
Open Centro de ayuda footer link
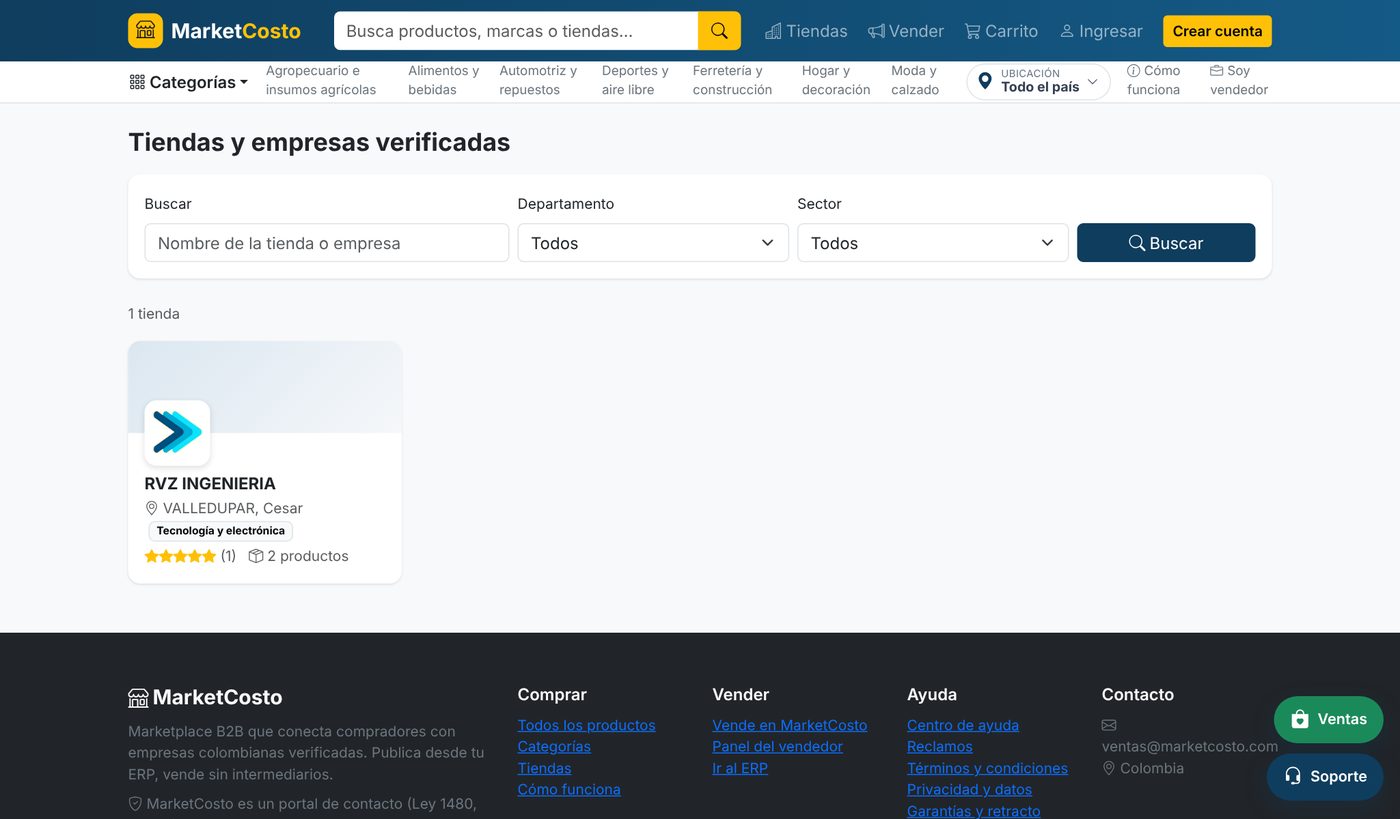pos(963,725)
